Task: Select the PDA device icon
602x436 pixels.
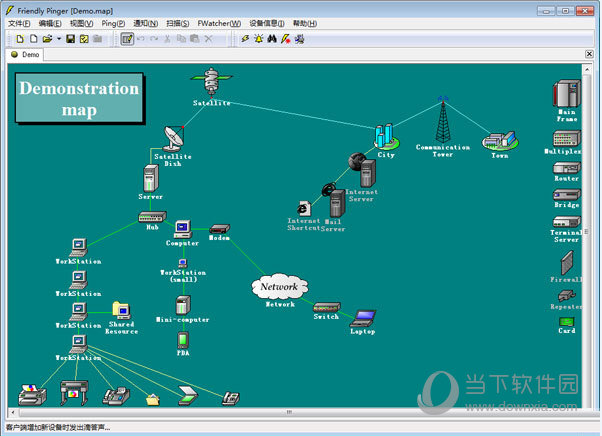Action: pos(183,339)
